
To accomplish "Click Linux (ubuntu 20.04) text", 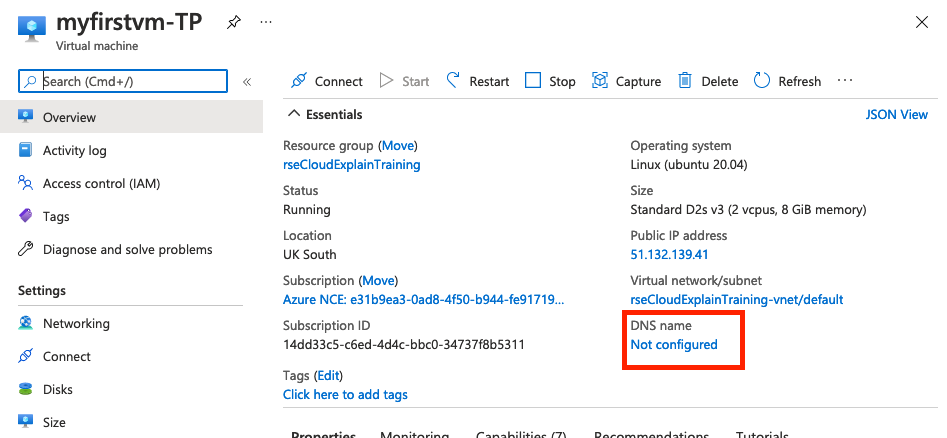I will 690,164.
